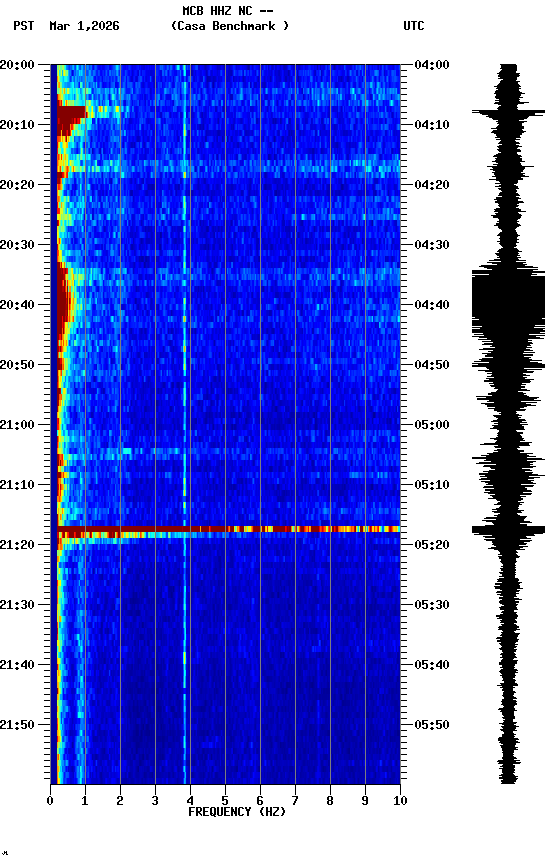This screenshot has width=552, height=864.
Task: Click the UTC time label 05:10
Action: point(432,485)
